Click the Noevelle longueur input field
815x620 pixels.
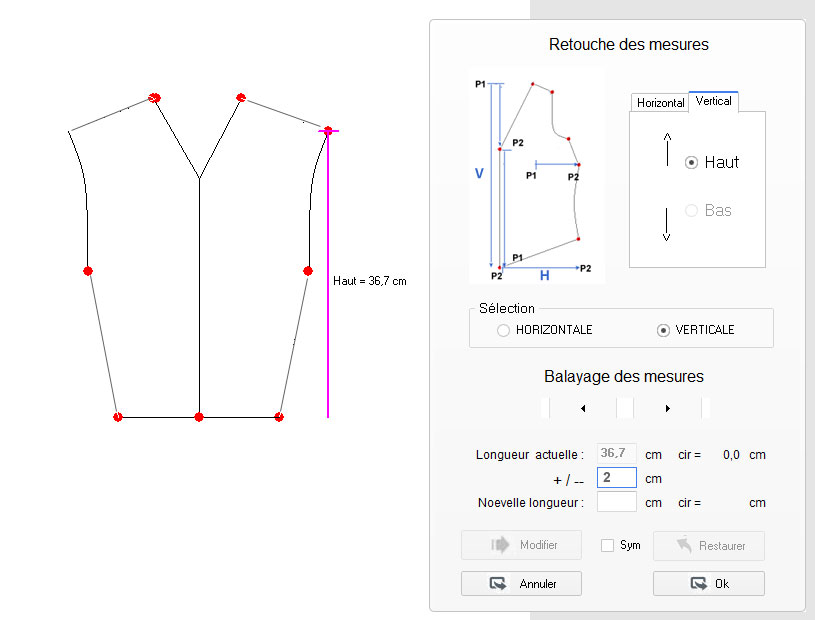(616, 502)
